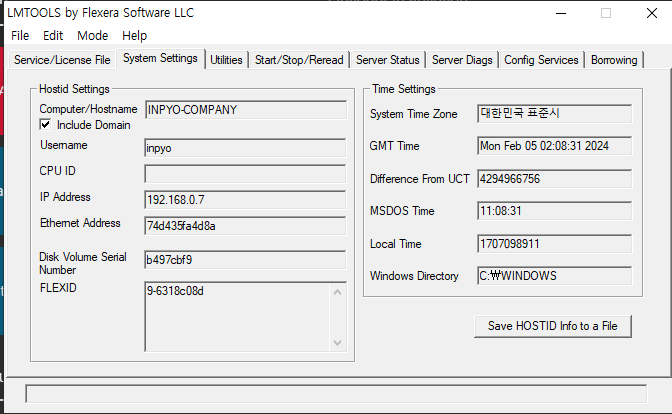Screen dimensions: 672x414
Task: Click the Username field showing inpyo
Action: tap(245, 148)
